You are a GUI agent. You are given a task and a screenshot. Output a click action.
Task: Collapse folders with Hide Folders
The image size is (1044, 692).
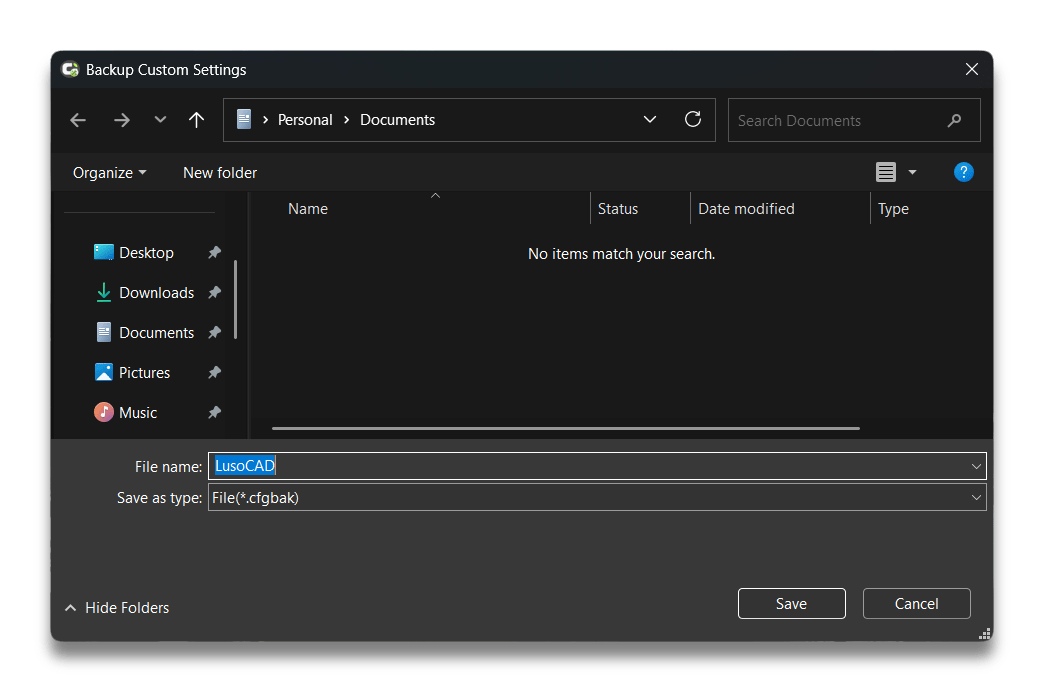click(117, 608)
